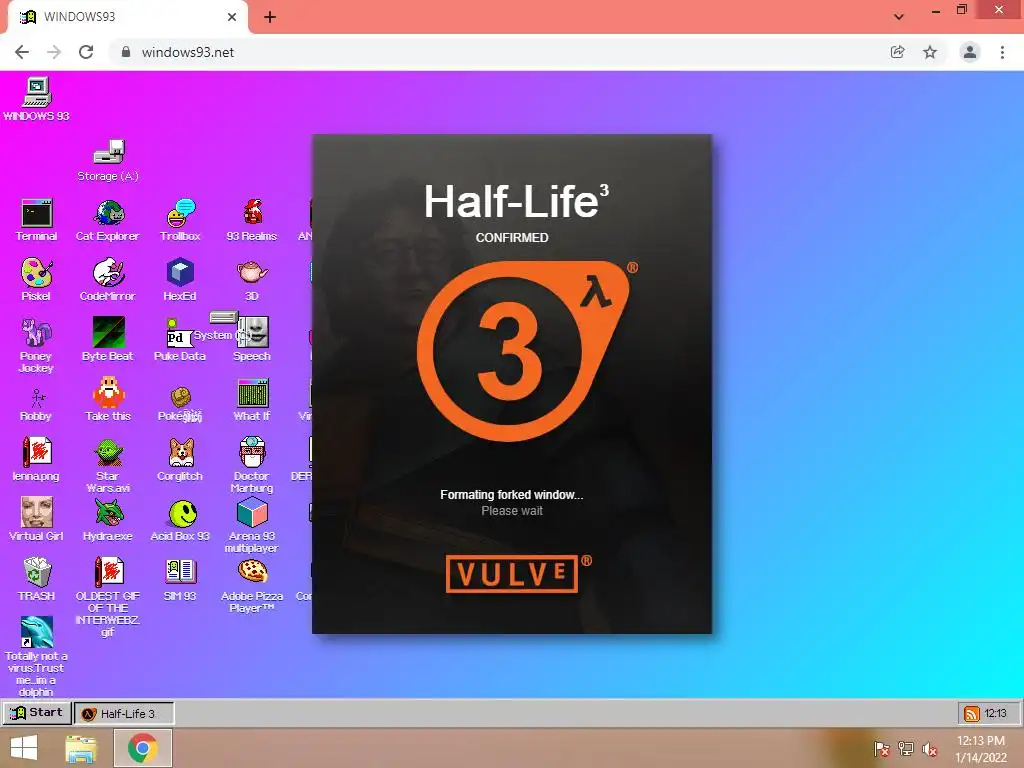Launch the CodeMirror editor icon

[x=108, y=280]
